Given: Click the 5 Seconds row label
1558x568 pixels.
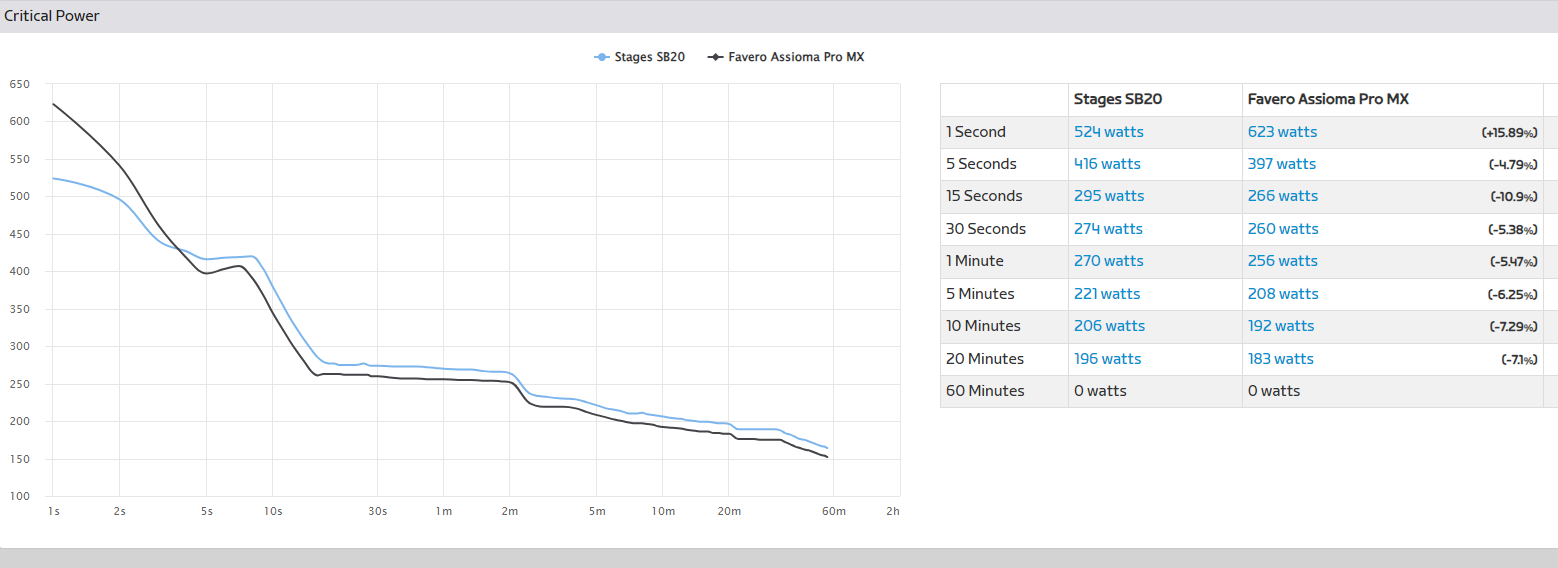Looking at the screenshot, I should pyautogui.click(x=981, y=164).
